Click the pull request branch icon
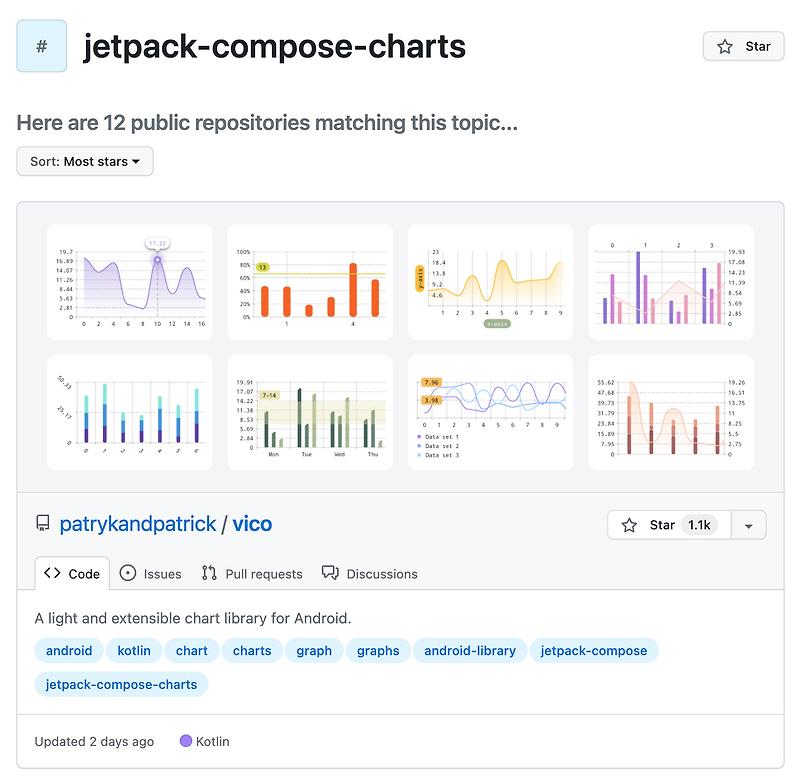The image size is (800, 783). point(209,573)
